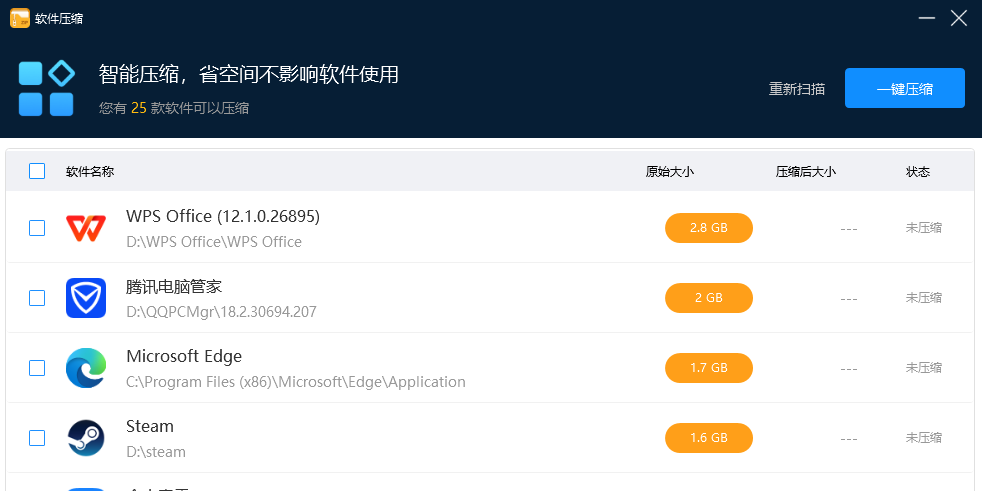Click the Microsoft Edge swirl icon
Image resolution: width=982 pixels, height=491 pixels.
pyautogui.click(x=86, y=368)
